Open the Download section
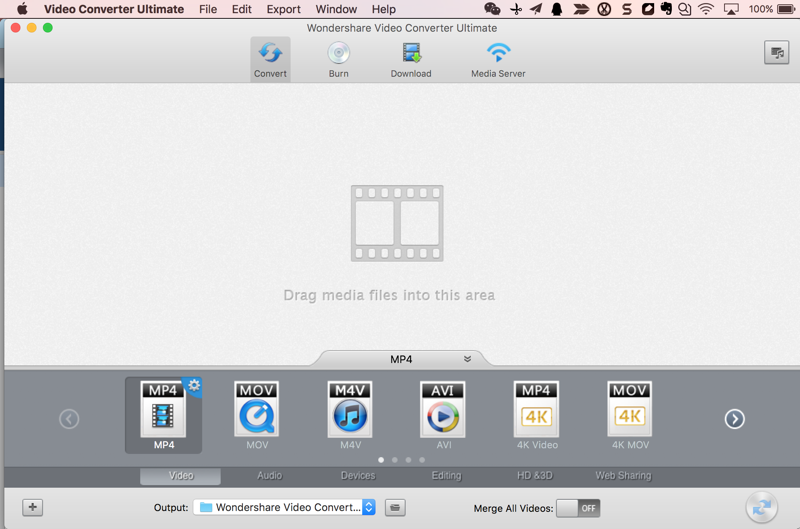This screenshot has height=529, width=800. pos(411,59)
